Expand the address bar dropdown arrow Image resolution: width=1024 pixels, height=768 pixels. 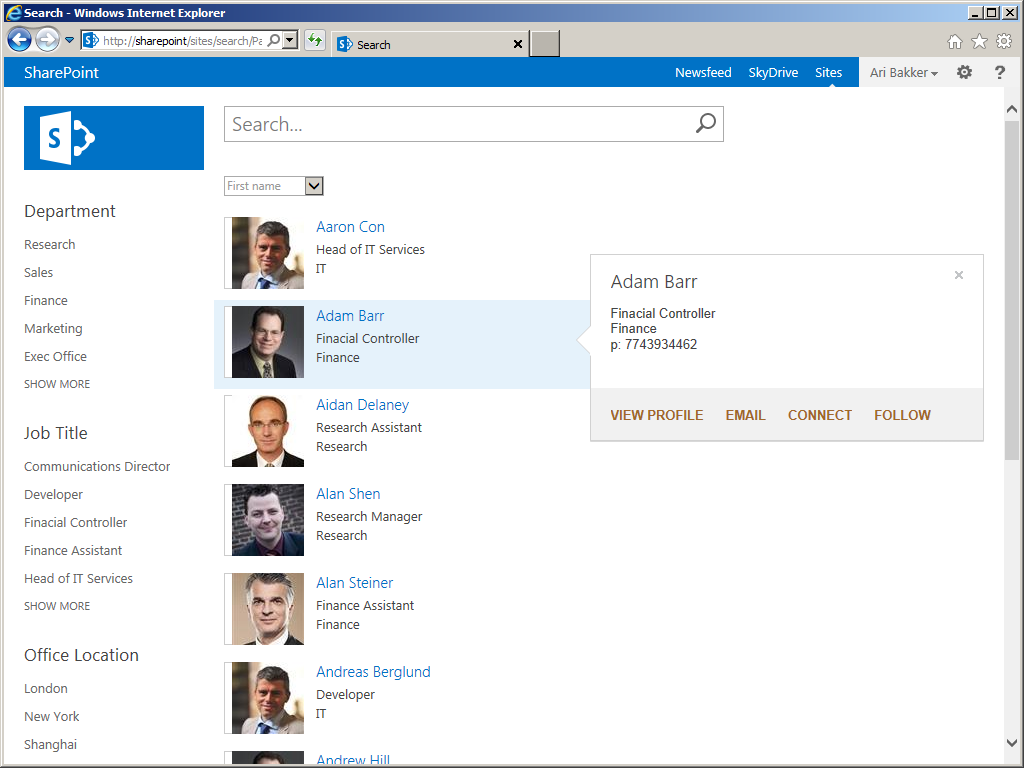pyautogui.click(x=290, y=40)
